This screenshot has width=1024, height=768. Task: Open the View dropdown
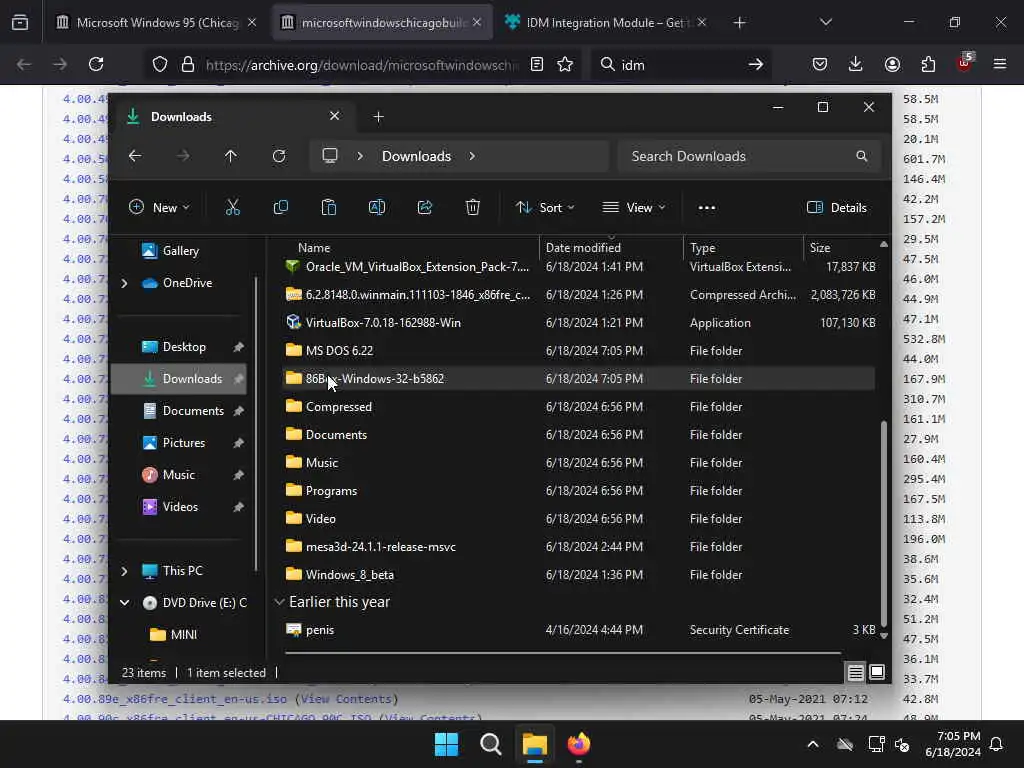click(634, 208)
